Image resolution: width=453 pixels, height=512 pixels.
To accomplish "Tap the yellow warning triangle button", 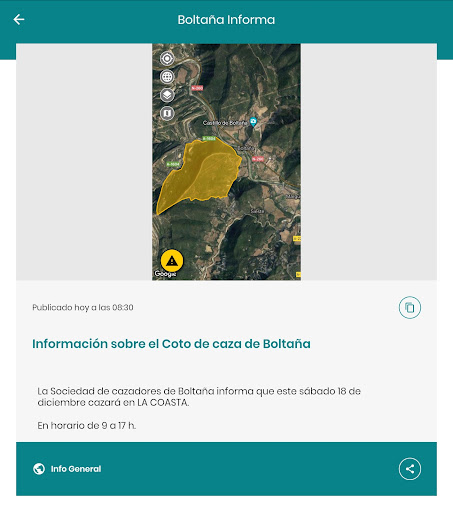I will click(172, 261).
